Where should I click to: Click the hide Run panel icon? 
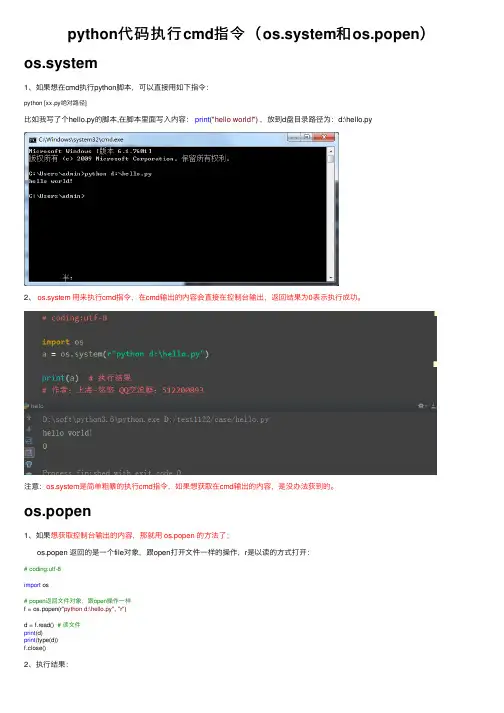pyautogui.click(x=433, y=406)
